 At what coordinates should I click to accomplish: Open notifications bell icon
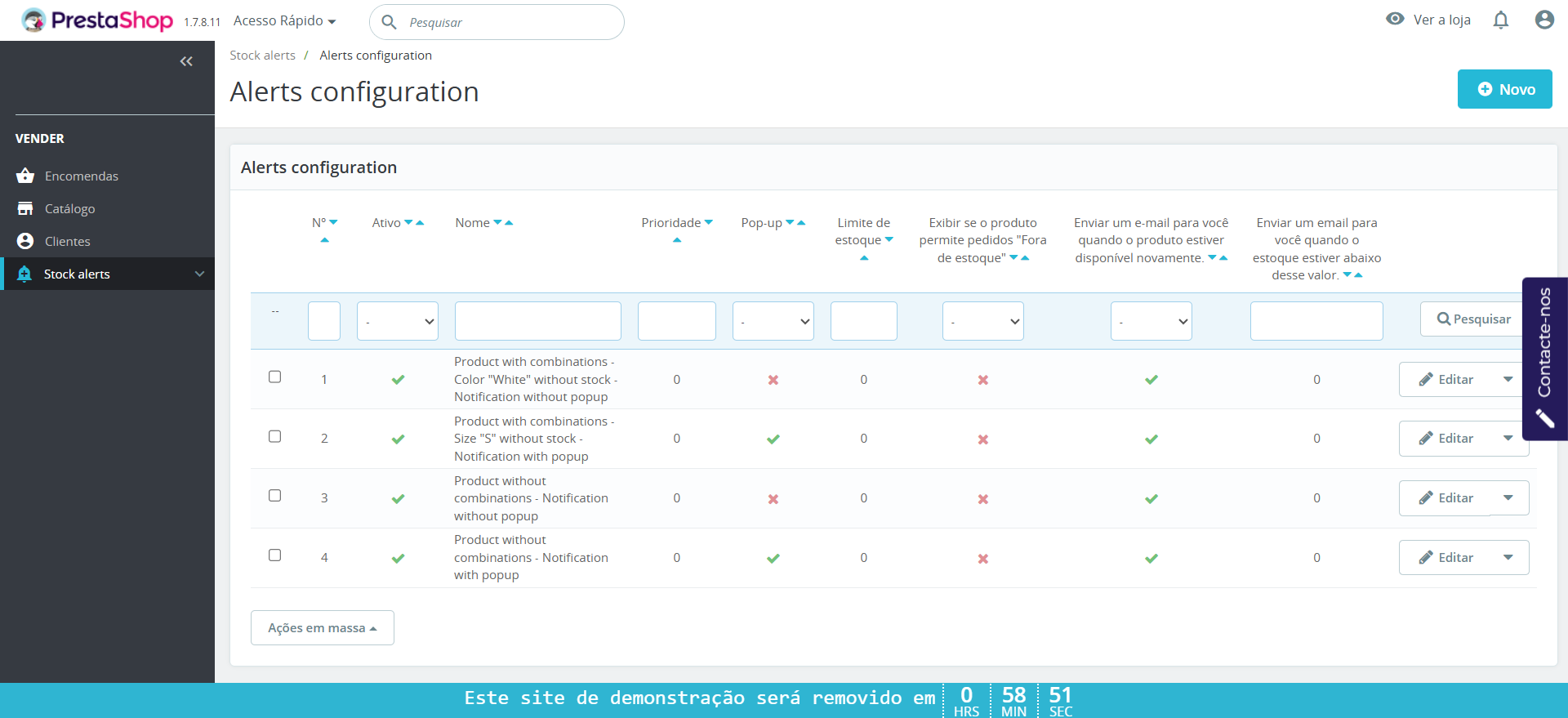click(x=1500, y=20)
